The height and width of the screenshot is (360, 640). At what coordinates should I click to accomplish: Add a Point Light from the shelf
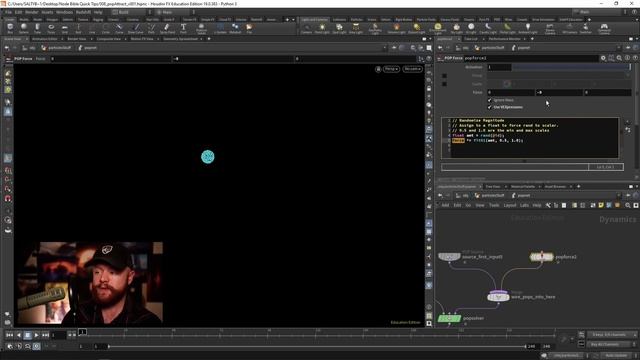point(322,28)
